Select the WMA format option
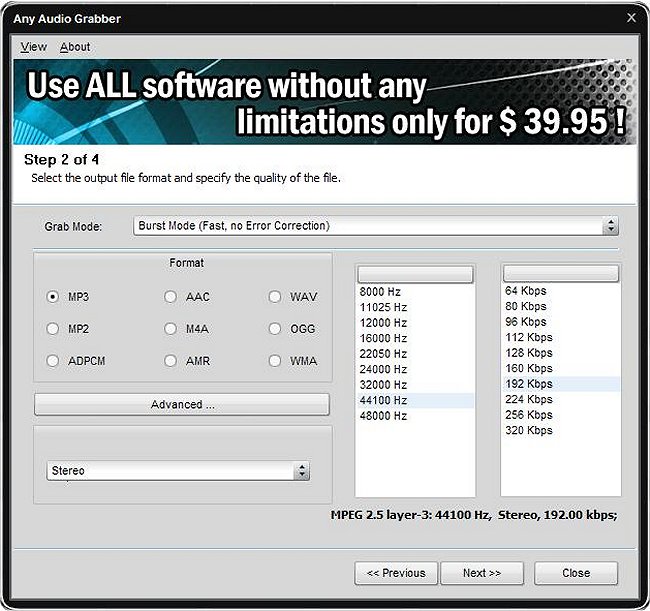Image resolution: width=650 pixels, height=611 pixels. [x=274, y=361]
